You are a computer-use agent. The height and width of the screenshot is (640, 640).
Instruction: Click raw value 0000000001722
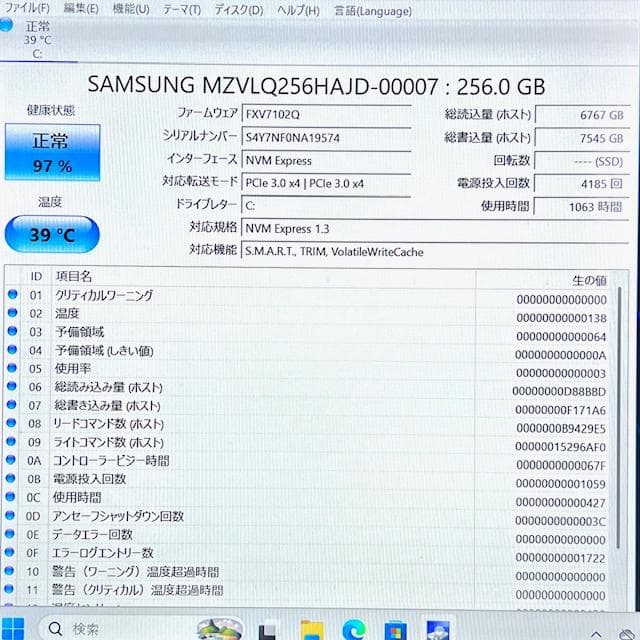560,558
